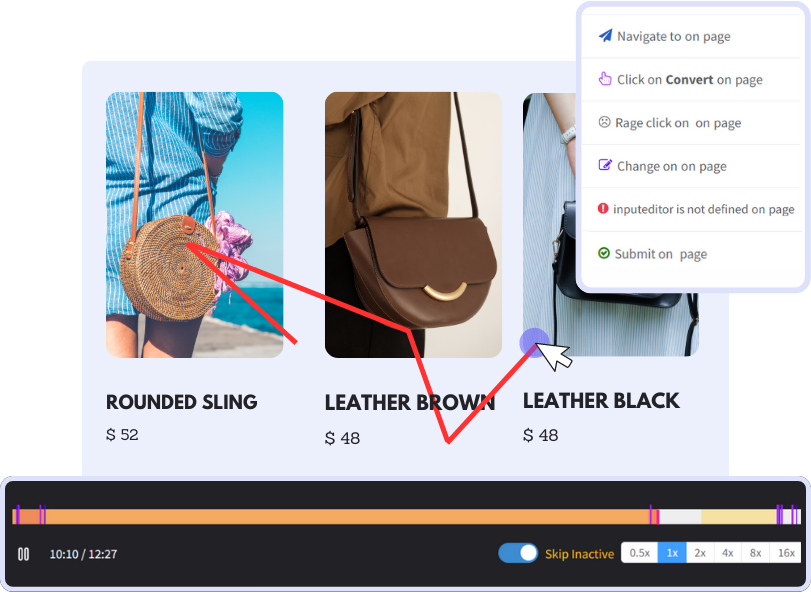Click the green checkmark Submit icon
The image size is (811, 594).
click(603, 253)
